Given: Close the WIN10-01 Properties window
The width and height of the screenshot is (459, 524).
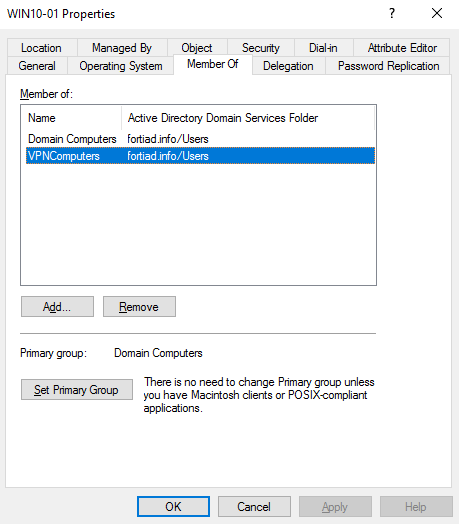Looking at the screenshot, I should (437, 13).
